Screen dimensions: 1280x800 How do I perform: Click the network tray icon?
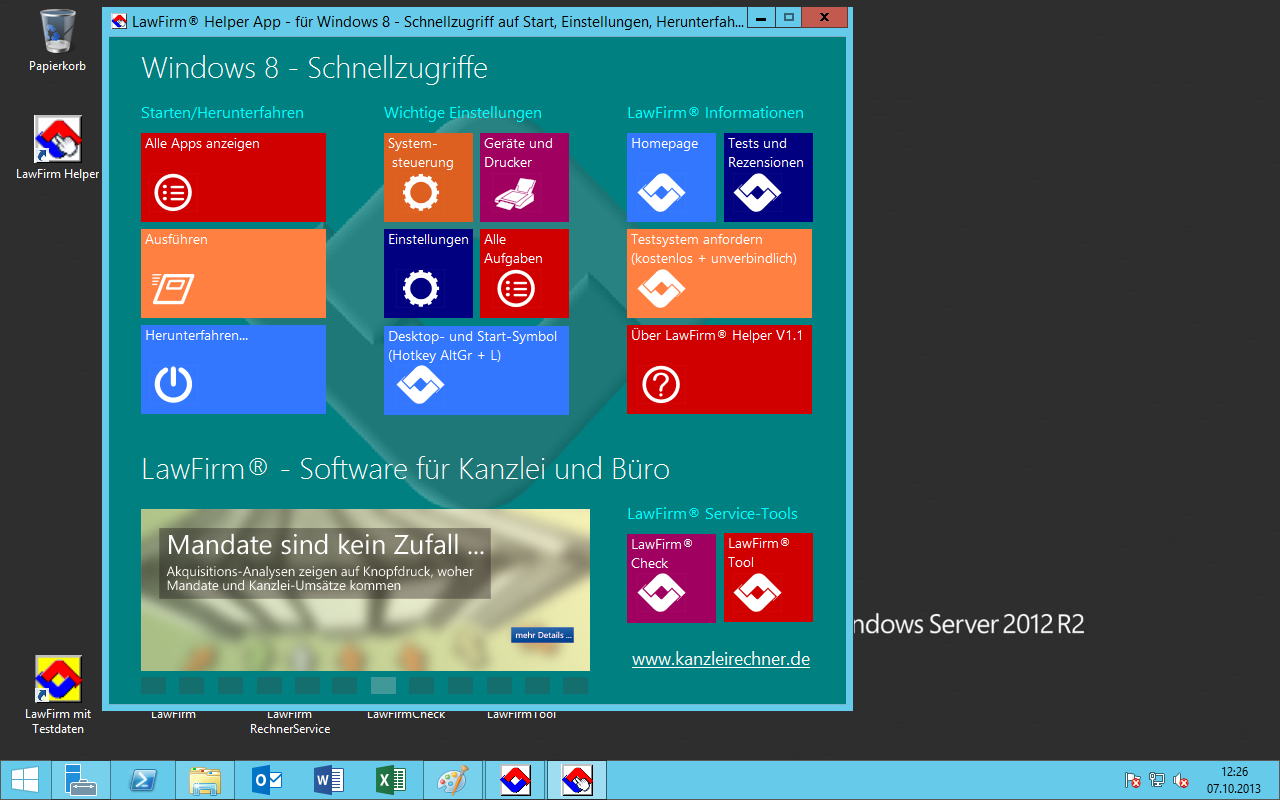(x=1157, y=780)
